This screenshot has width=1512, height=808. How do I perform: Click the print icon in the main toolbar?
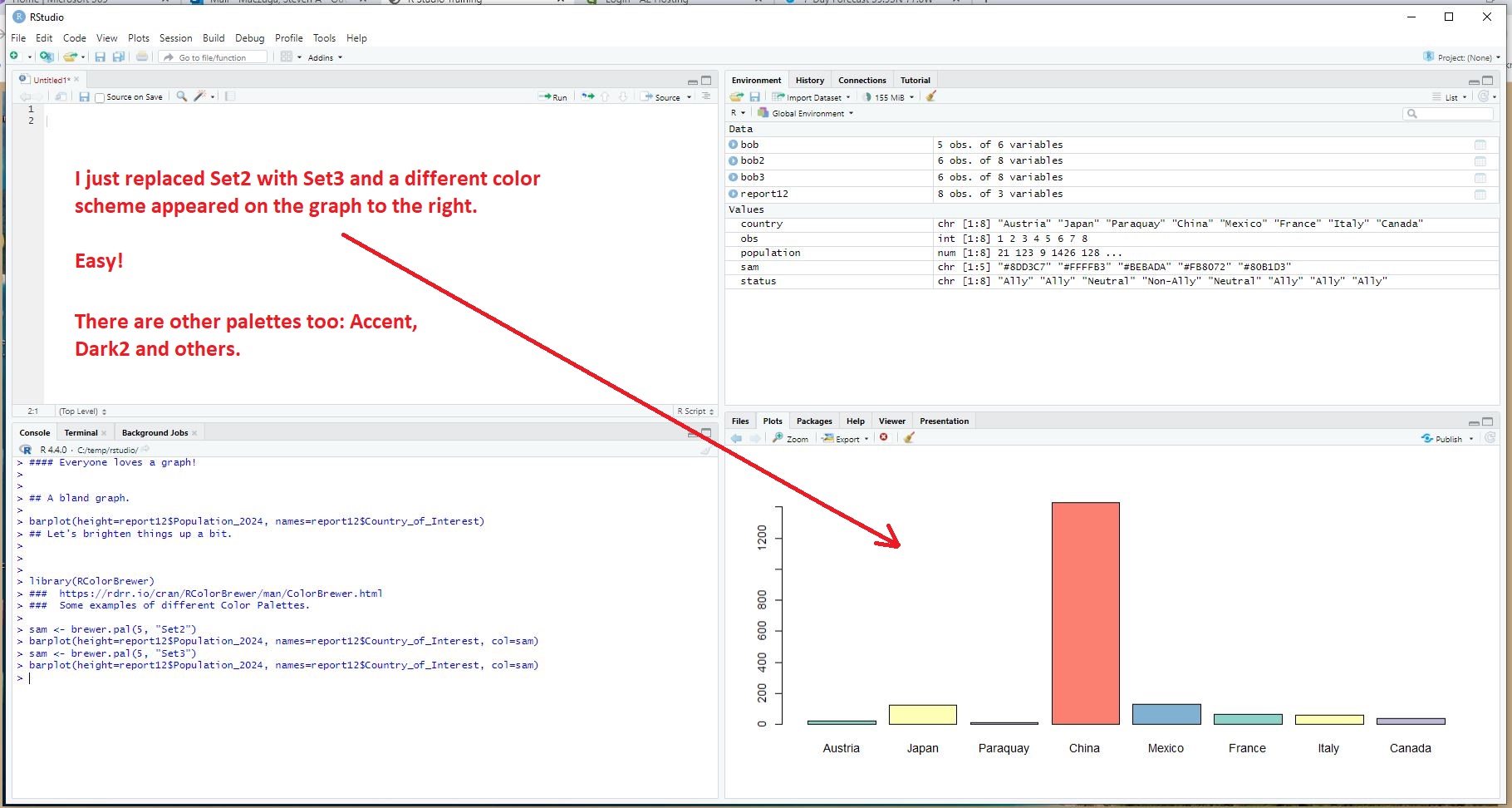(x=142, y=57)
